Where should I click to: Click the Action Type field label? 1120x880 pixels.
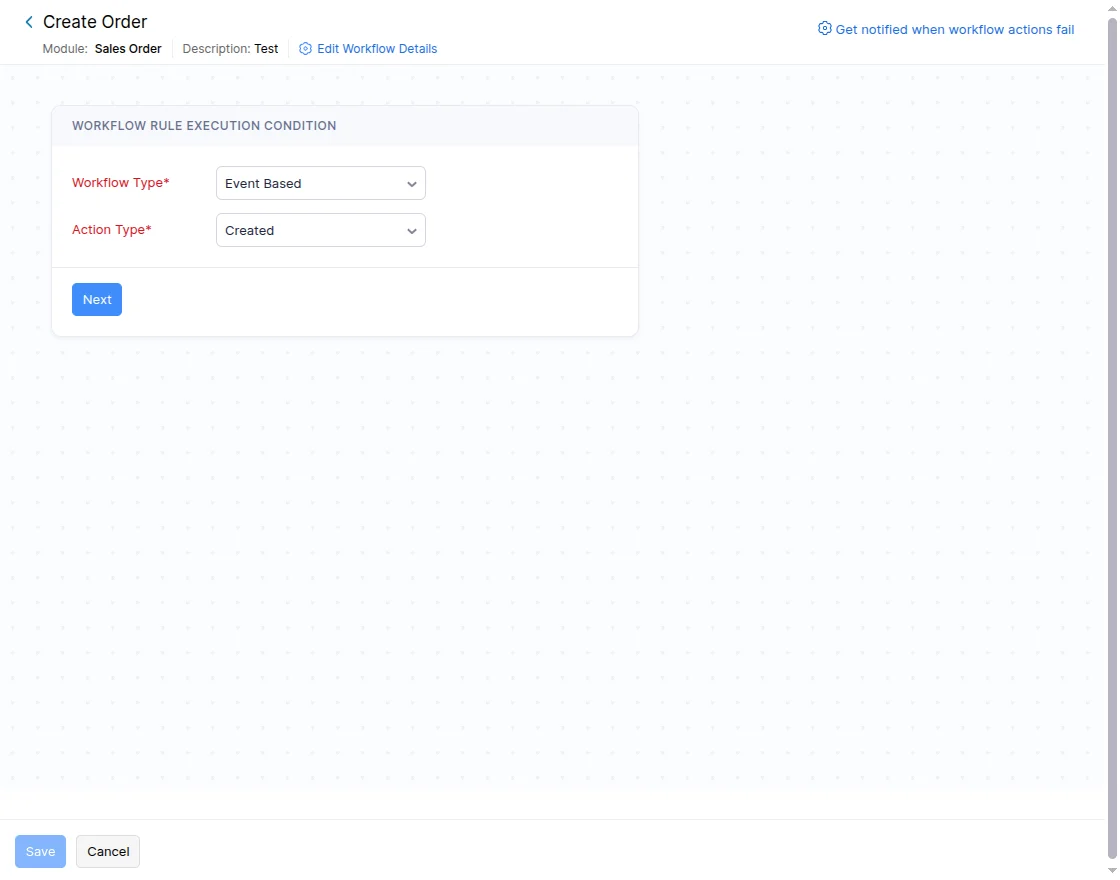pos(112,230)
